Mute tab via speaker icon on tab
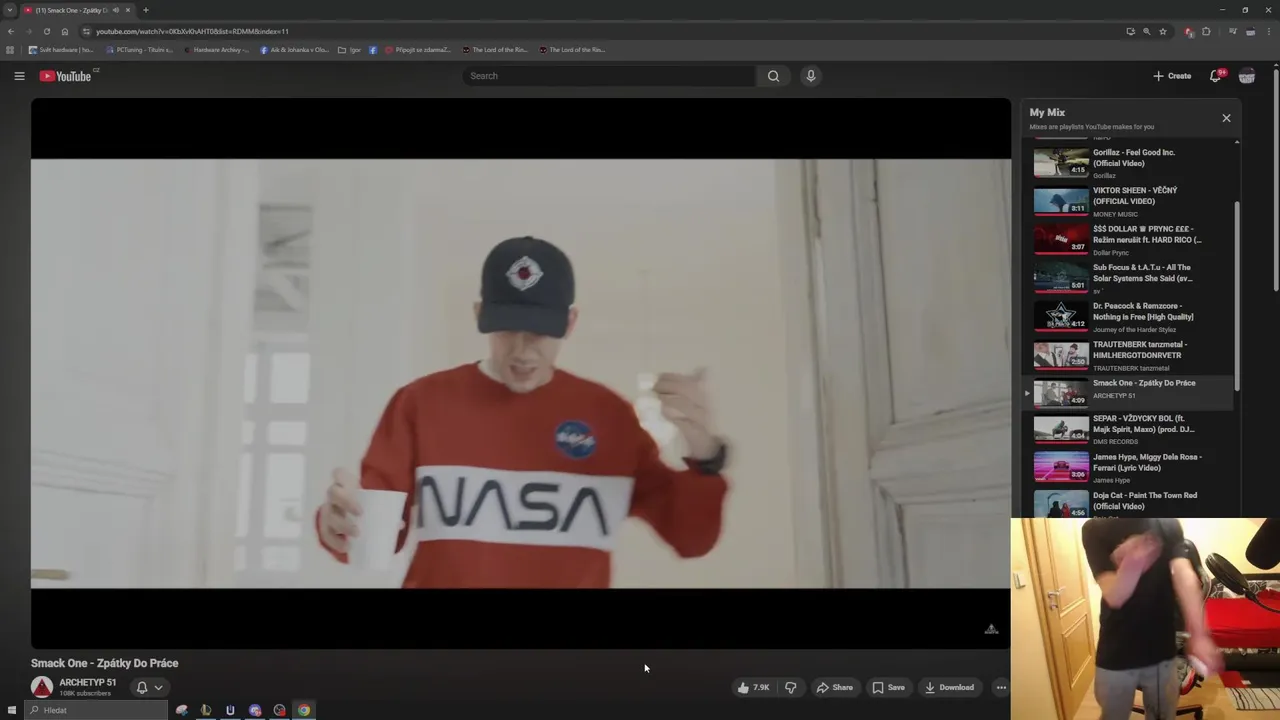This screenshot has width=1280, height=720. pyautogui.click(x=115, y=10)
